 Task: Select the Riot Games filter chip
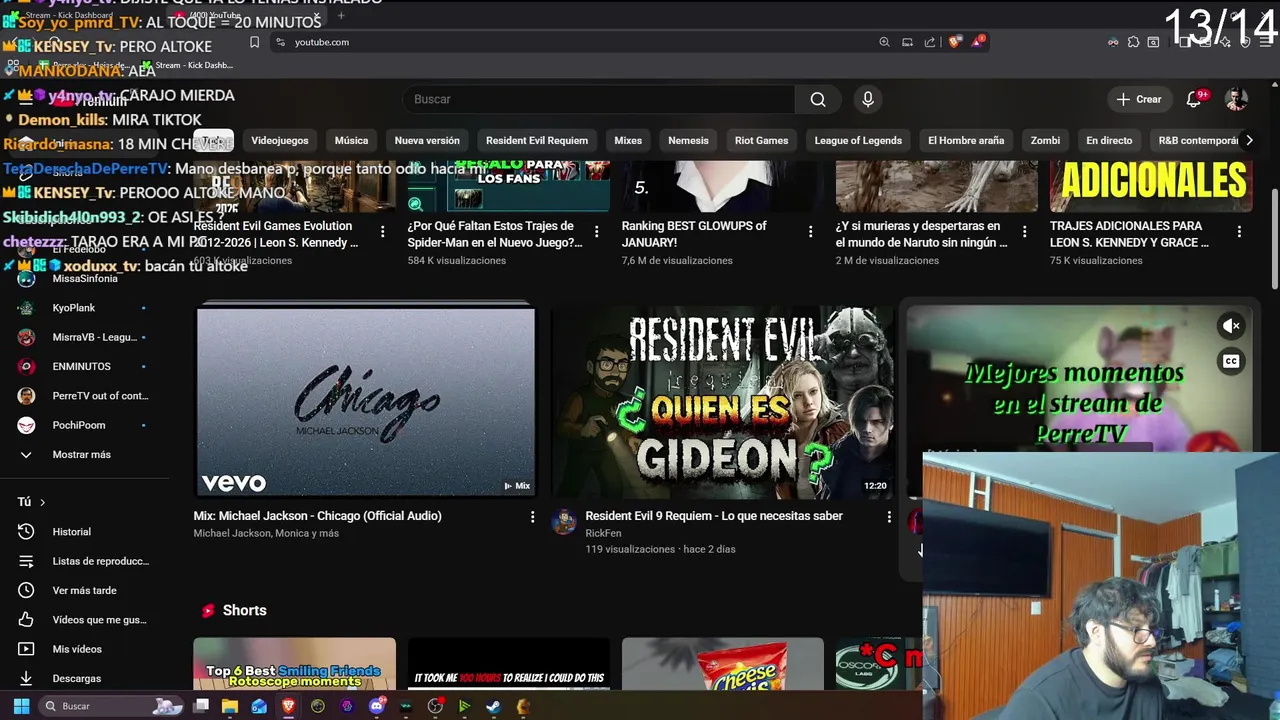tap(762, 140)
